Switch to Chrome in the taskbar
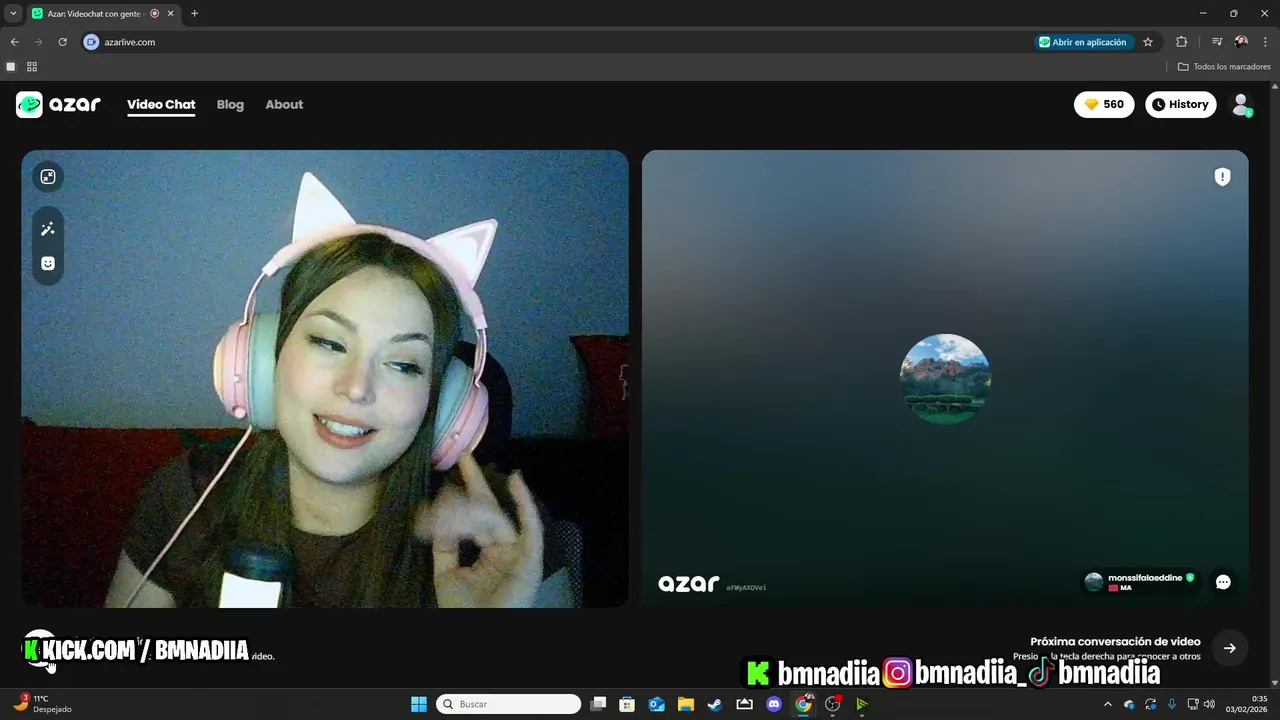 pyautogui.click(x=803, y=704)
